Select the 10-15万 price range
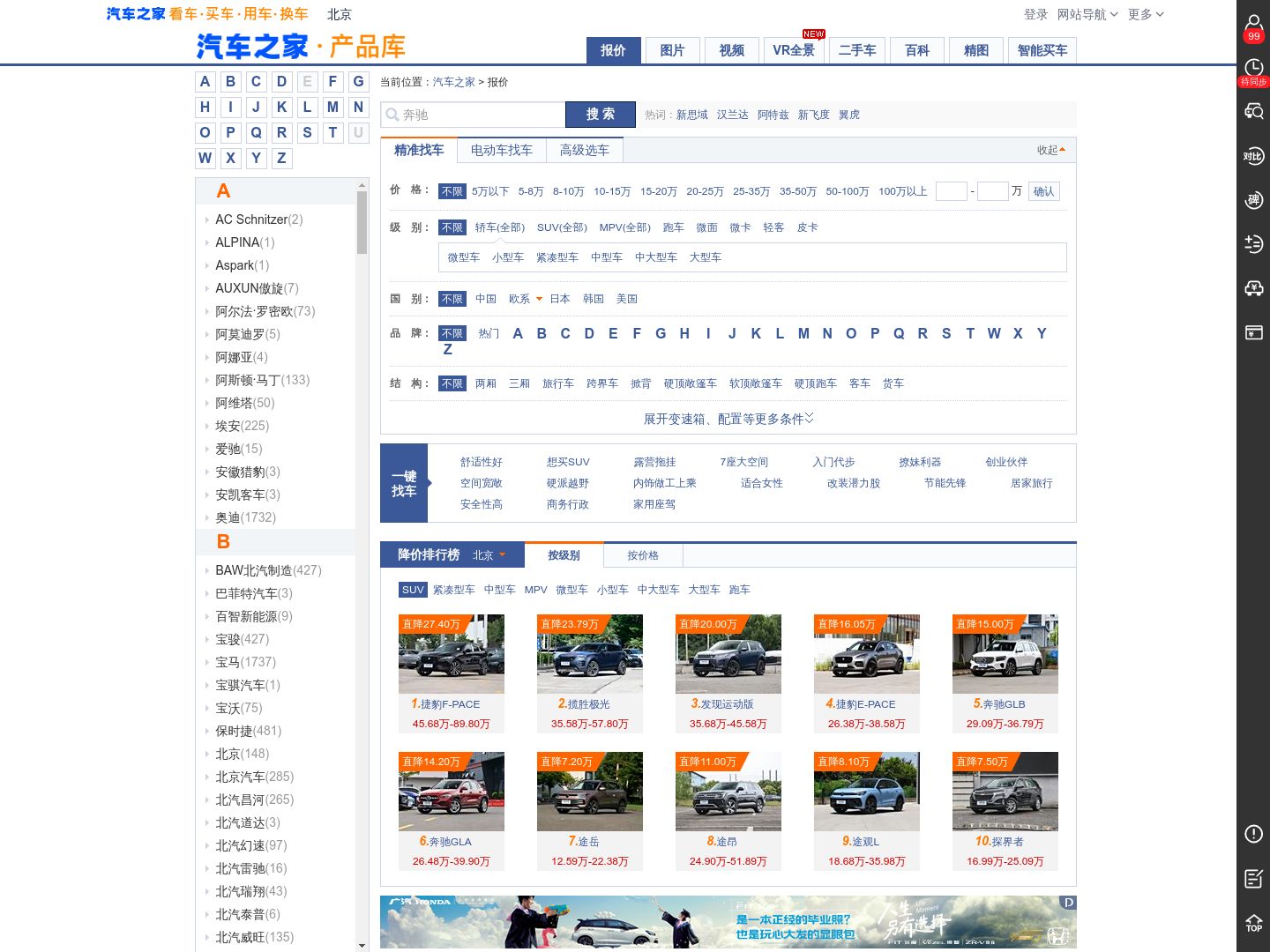This screenshot has width=1270, height=952. [x=612, y=191]
